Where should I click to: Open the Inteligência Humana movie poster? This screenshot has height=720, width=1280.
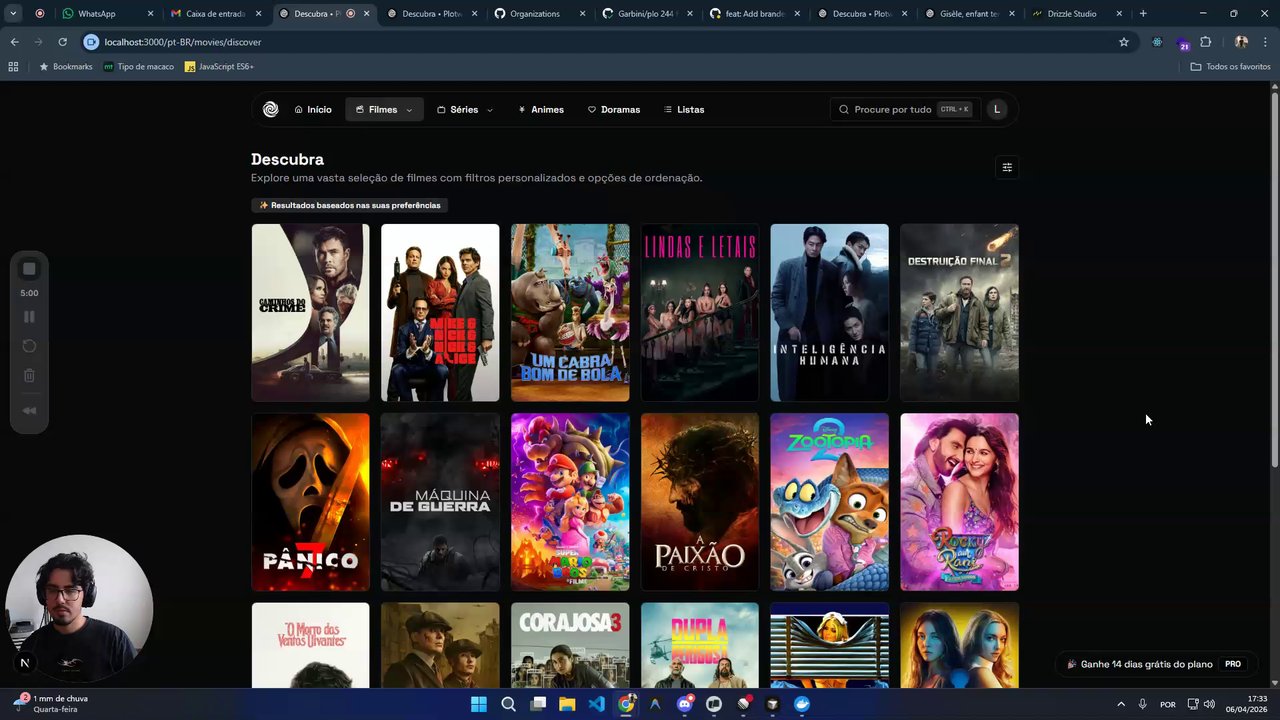click(x=829, y=312)
